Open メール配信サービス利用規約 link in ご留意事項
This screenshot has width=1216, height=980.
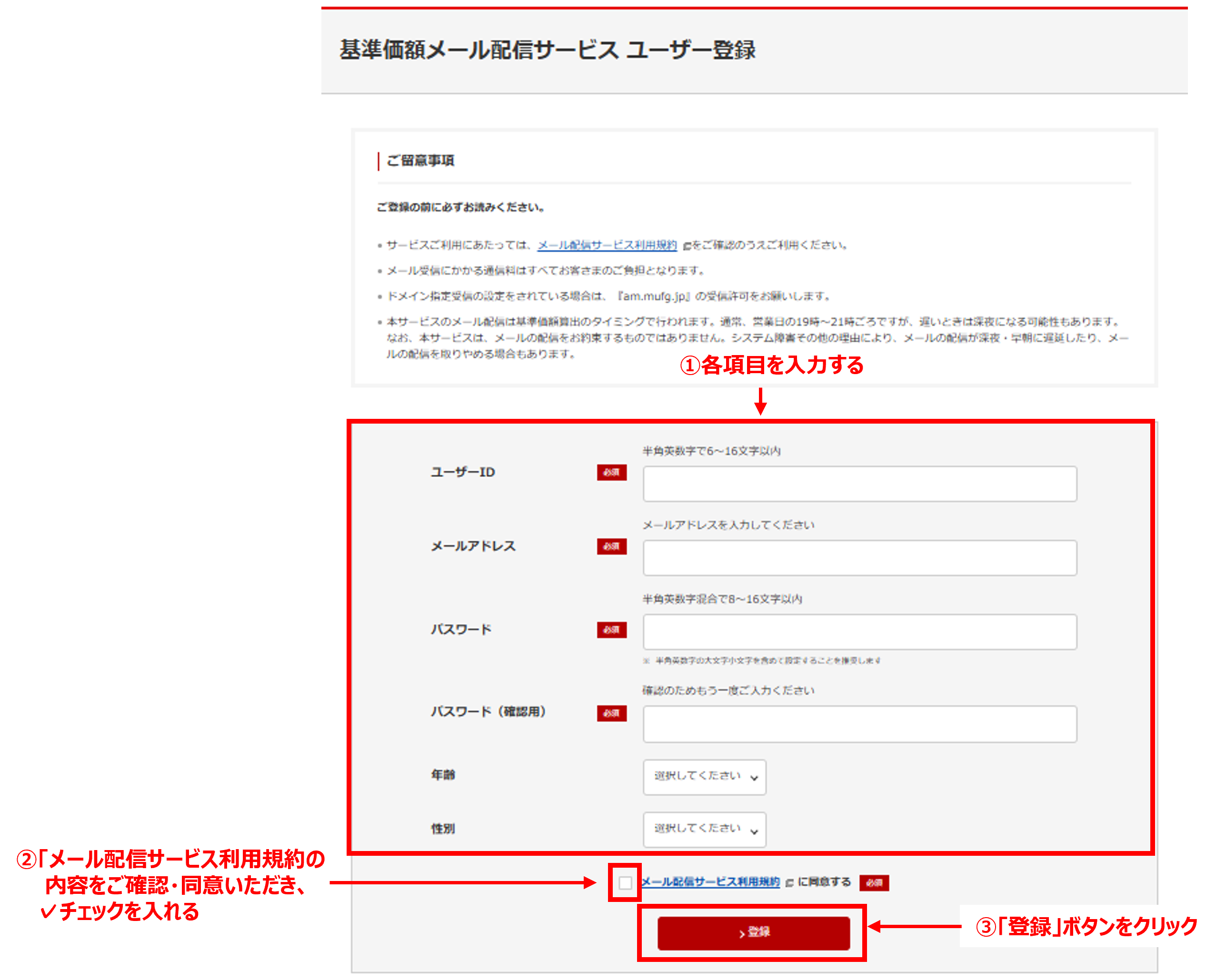tap(607, 245)
